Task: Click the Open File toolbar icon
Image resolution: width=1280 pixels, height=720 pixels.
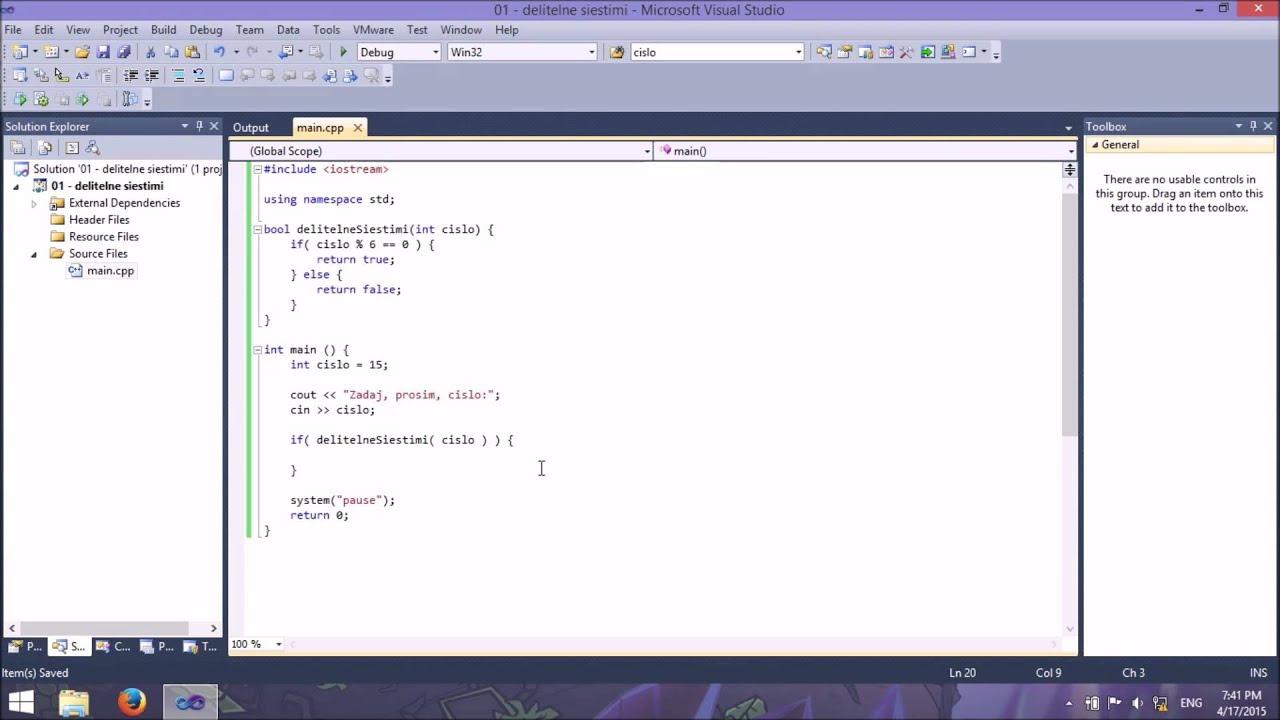Action: pos(82,52)
